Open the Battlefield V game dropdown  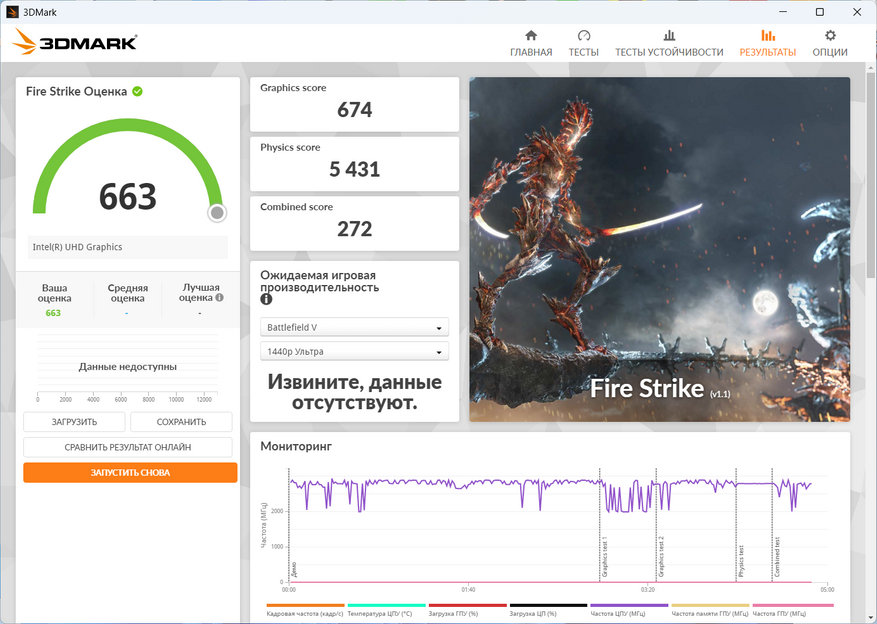coord(354,328)
